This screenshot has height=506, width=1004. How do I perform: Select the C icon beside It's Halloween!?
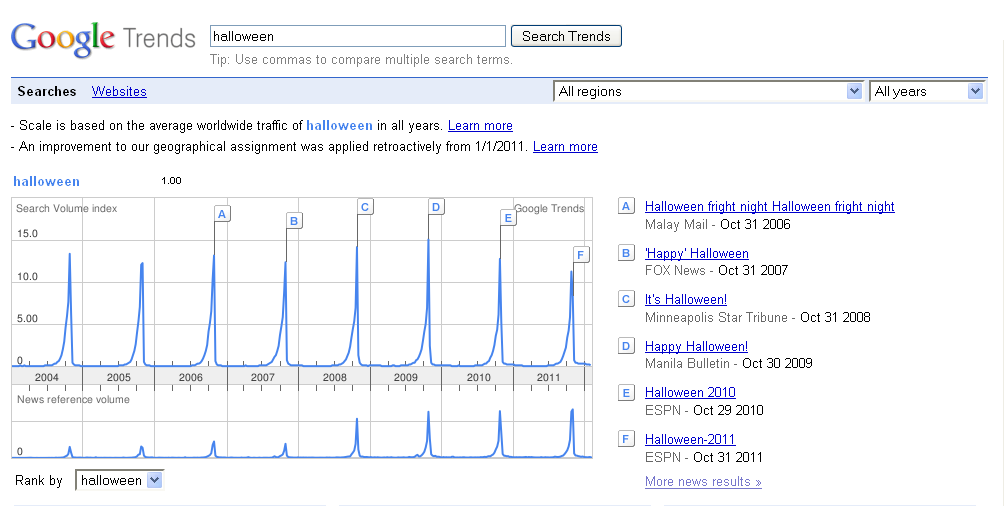(626, 299)
